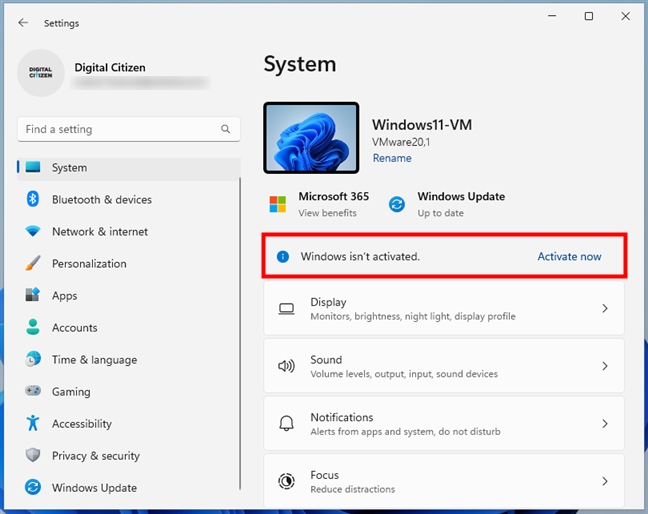Open Windows Update in sidebar
Image resolution: width=648 pixels, height=514 pixels.
(x=128, y=488)
